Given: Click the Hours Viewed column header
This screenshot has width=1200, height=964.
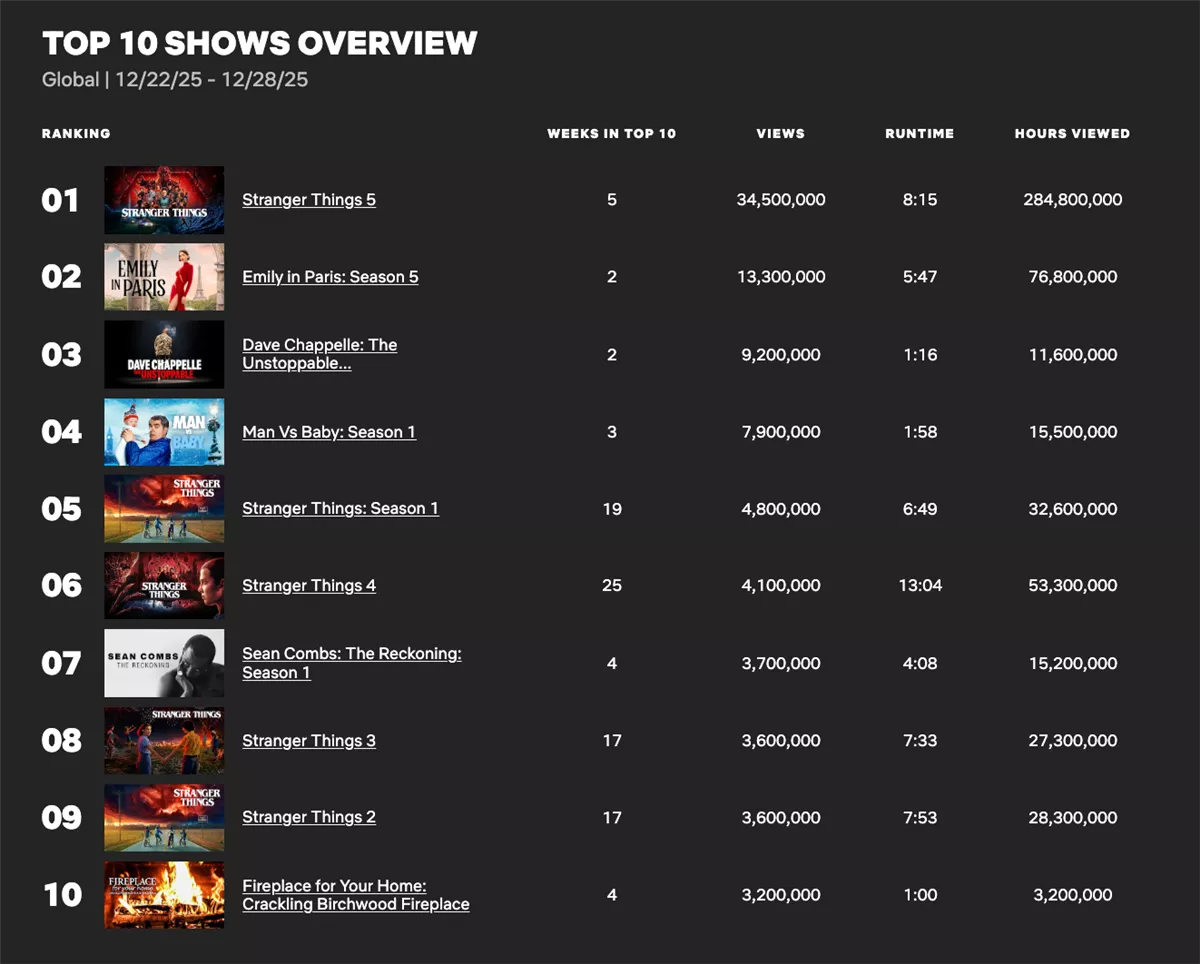Looking at the screenshot, I should pos(1072,133).
